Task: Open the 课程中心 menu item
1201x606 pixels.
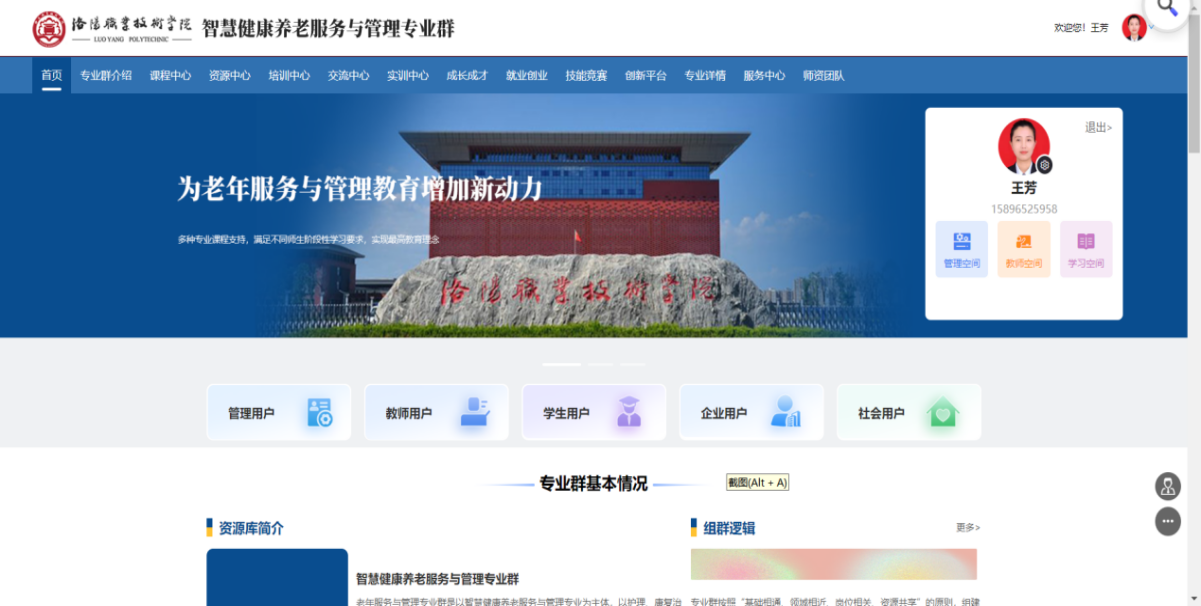Action: pos(170,75)
